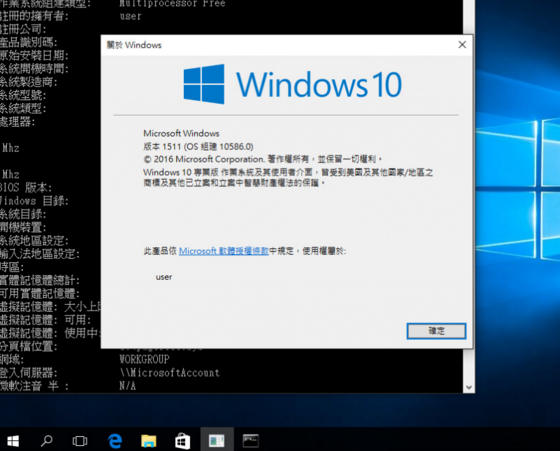Image resolution: width=560 pixels, height=451 pixels.
Task: Click '系統開機時間:' line in console
Action: [34, 69]
